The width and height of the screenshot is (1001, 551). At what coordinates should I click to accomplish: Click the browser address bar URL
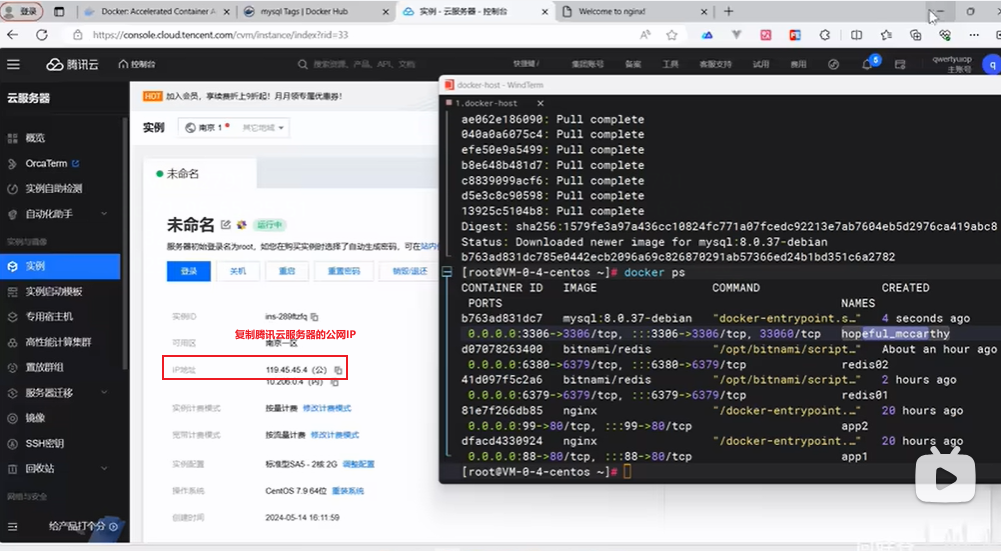(220, 35)
